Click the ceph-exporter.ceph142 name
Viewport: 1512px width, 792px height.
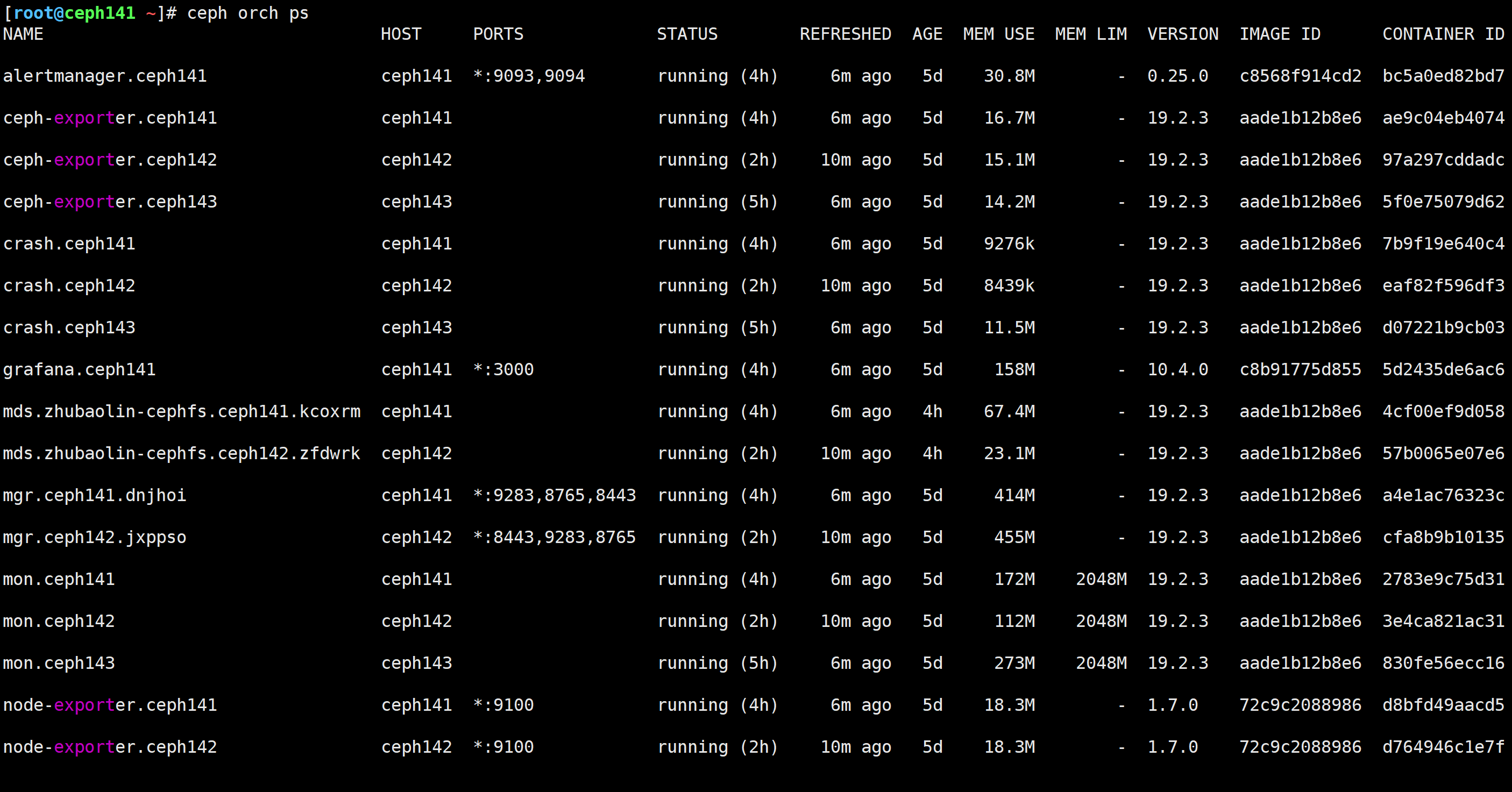tap(110, 160)
